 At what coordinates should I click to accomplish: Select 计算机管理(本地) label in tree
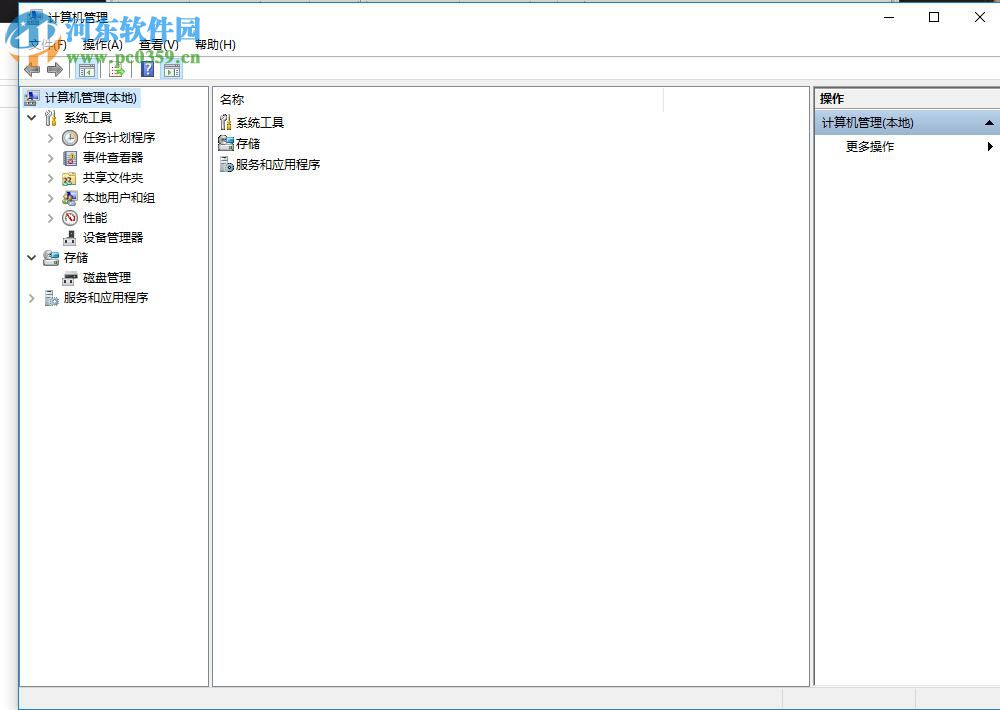(91, 98)
